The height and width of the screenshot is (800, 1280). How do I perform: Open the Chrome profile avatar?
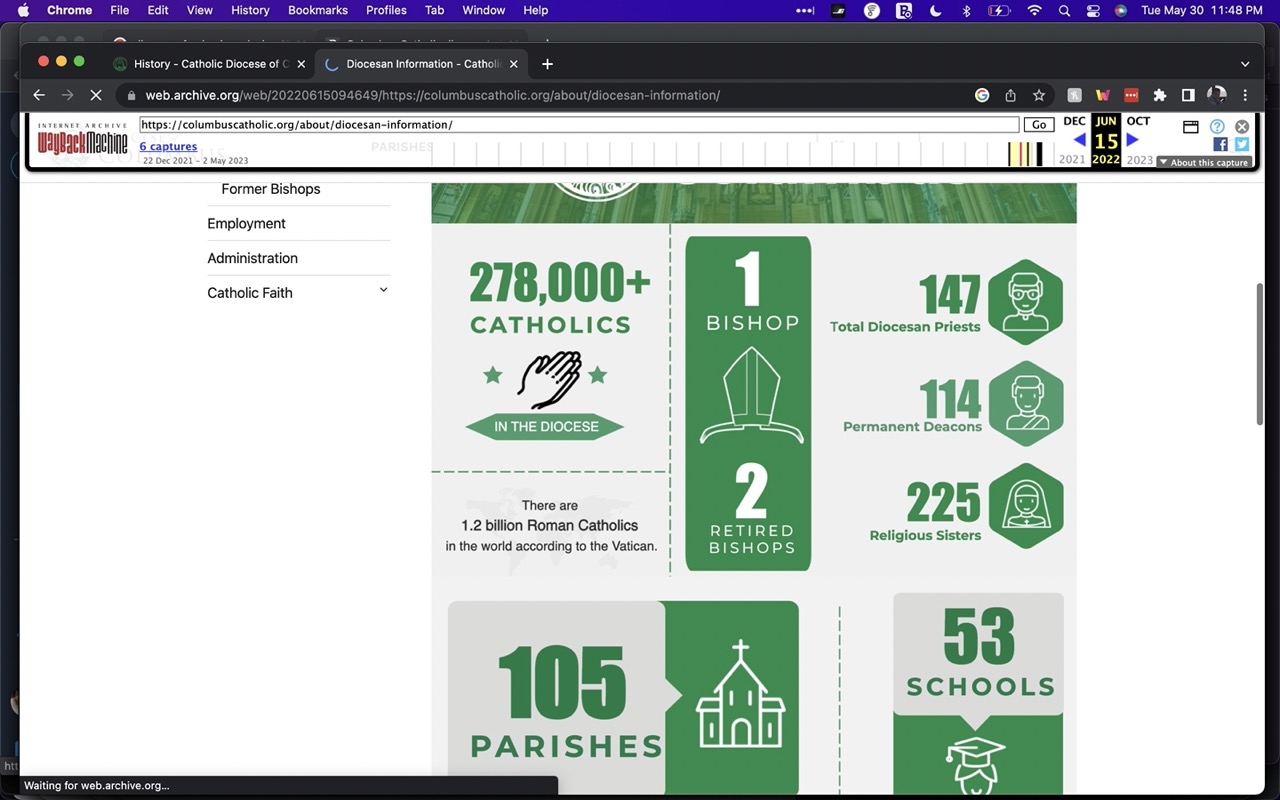coord(1217,95)
